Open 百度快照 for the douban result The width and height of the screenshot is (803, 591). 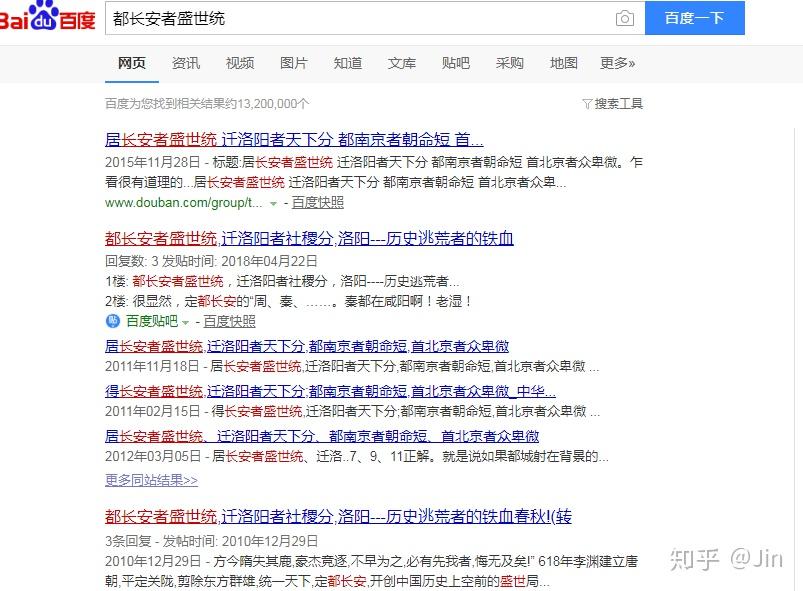pyautogui.click(x=318, y=203)
